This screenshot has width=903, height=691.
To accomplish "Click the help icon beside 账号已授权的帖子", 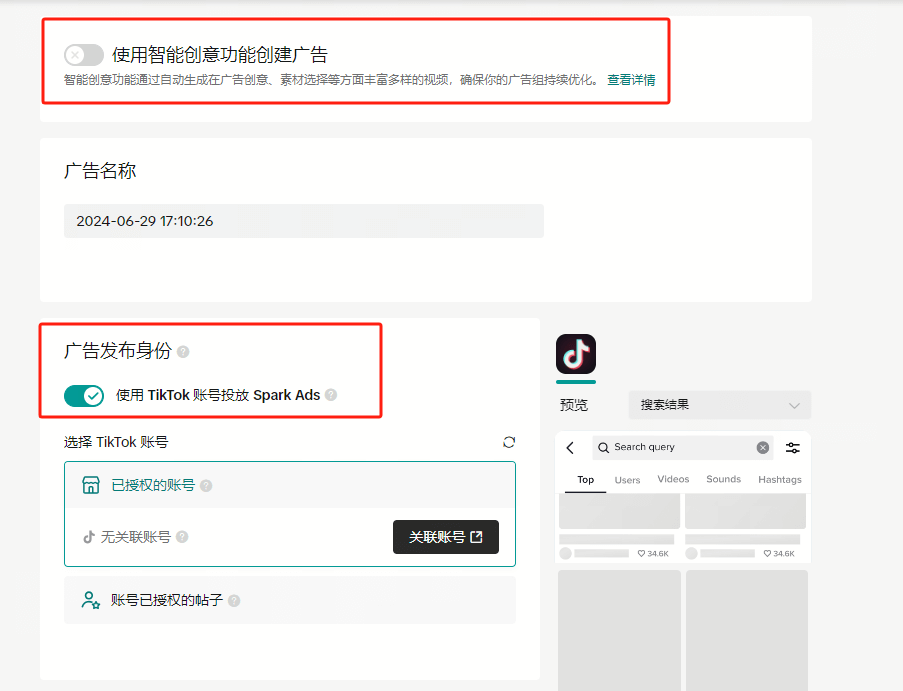I will 234,601.
